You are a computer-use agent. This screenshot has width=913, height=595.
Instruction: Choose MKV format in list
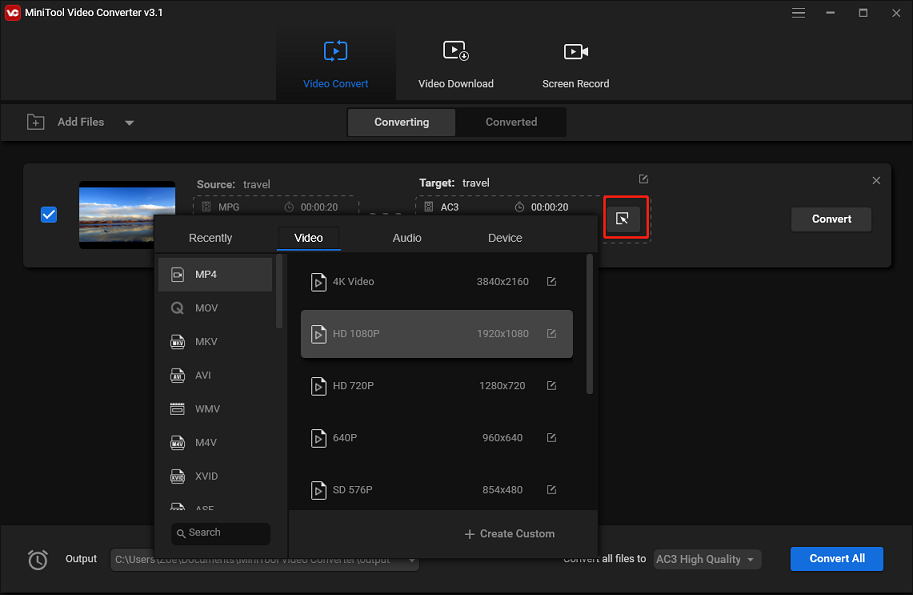(x=215, y=342)
